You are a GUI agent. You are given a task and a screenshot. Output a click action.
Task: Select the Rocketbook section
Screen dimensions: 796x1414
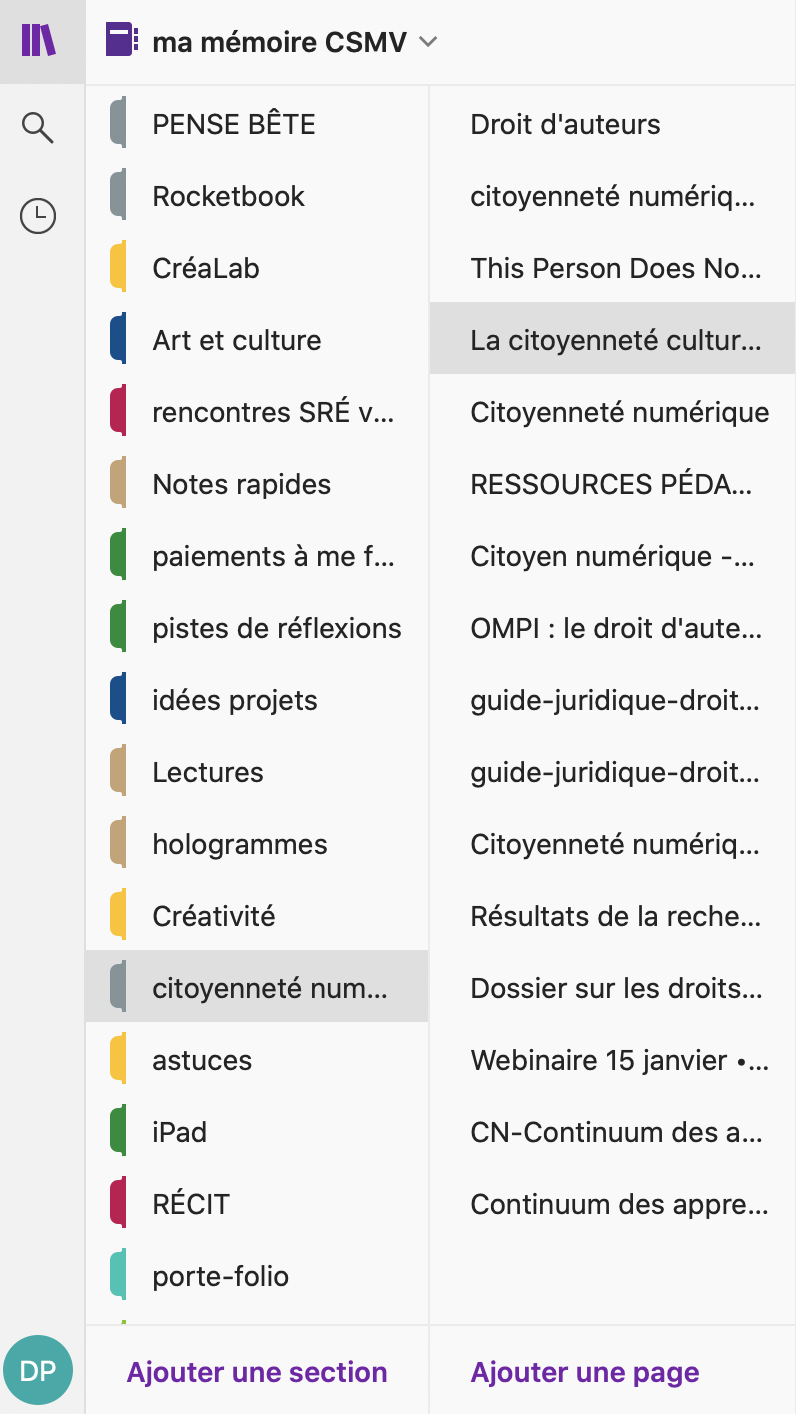[229, 196]
